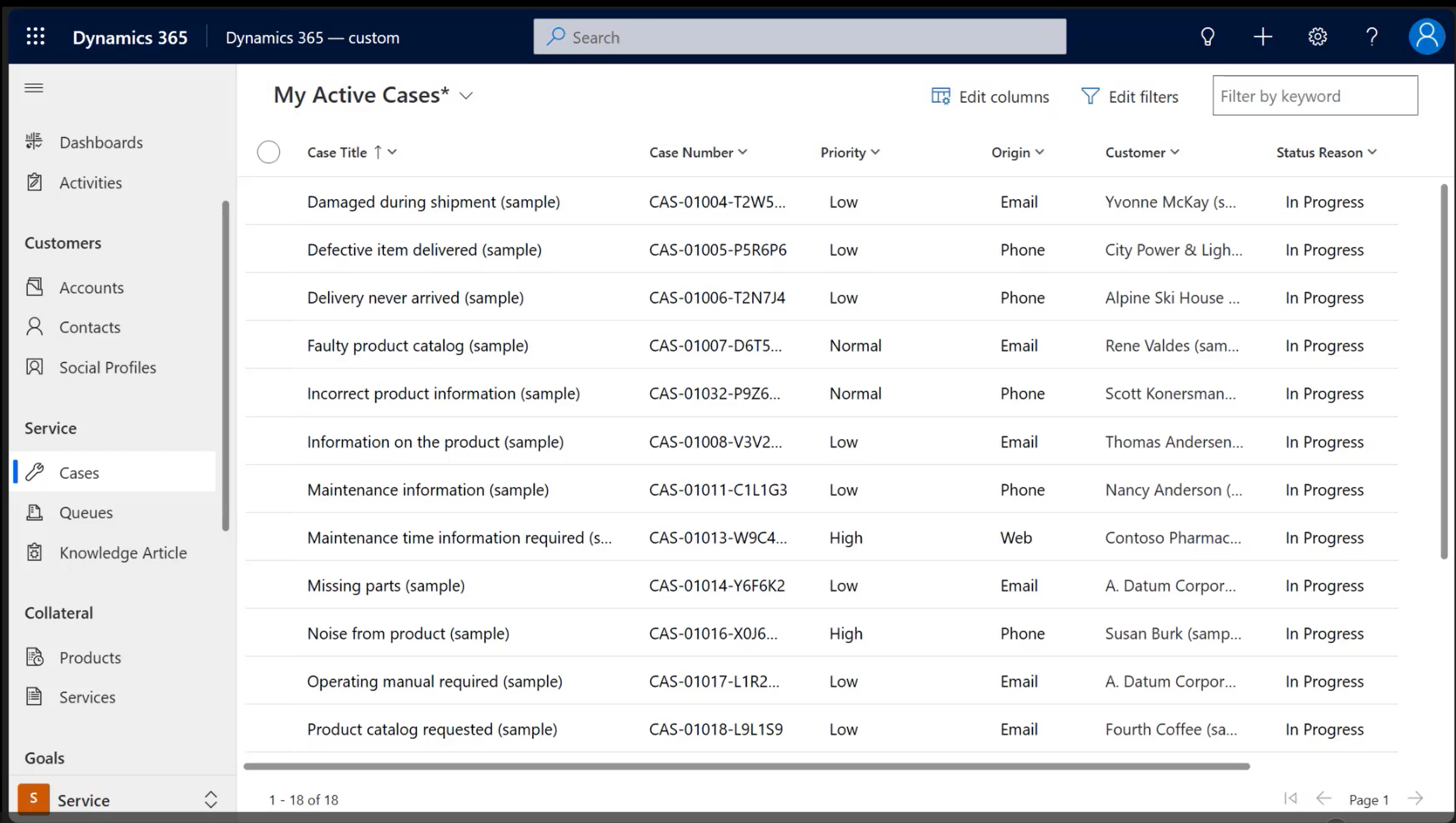The height and width of the screenshot is (823, 1456).
Task: Select the Activities icon
Action: point(33,182)
